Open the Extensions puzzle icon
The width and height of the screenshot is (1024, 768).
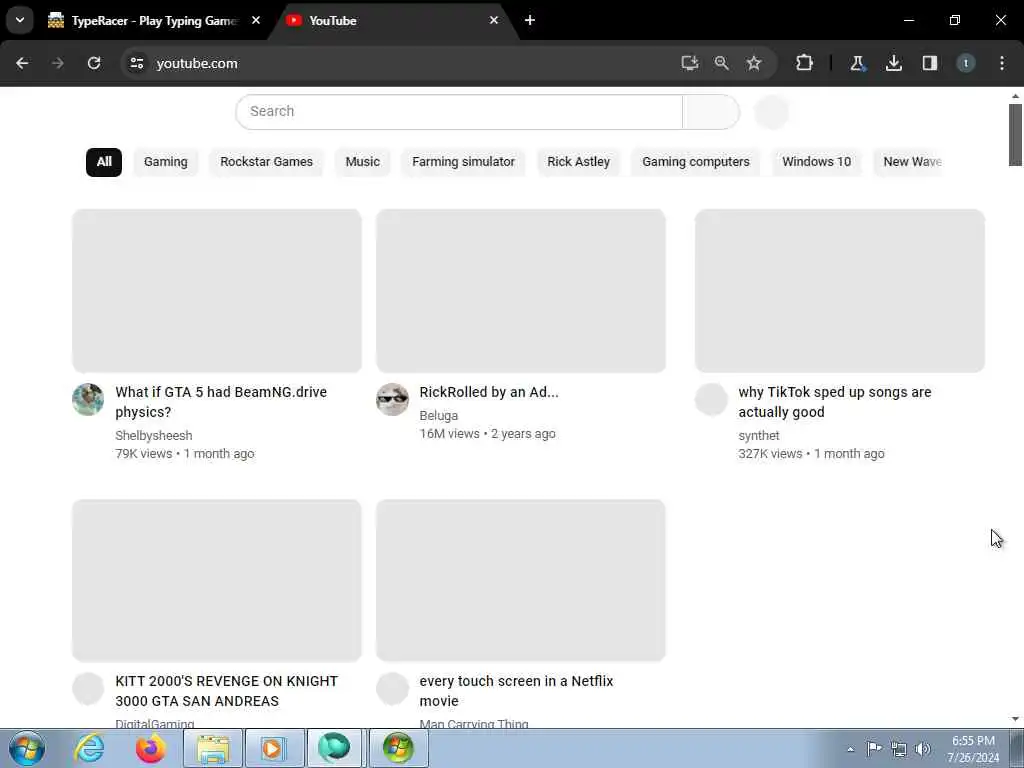[804, 63]
